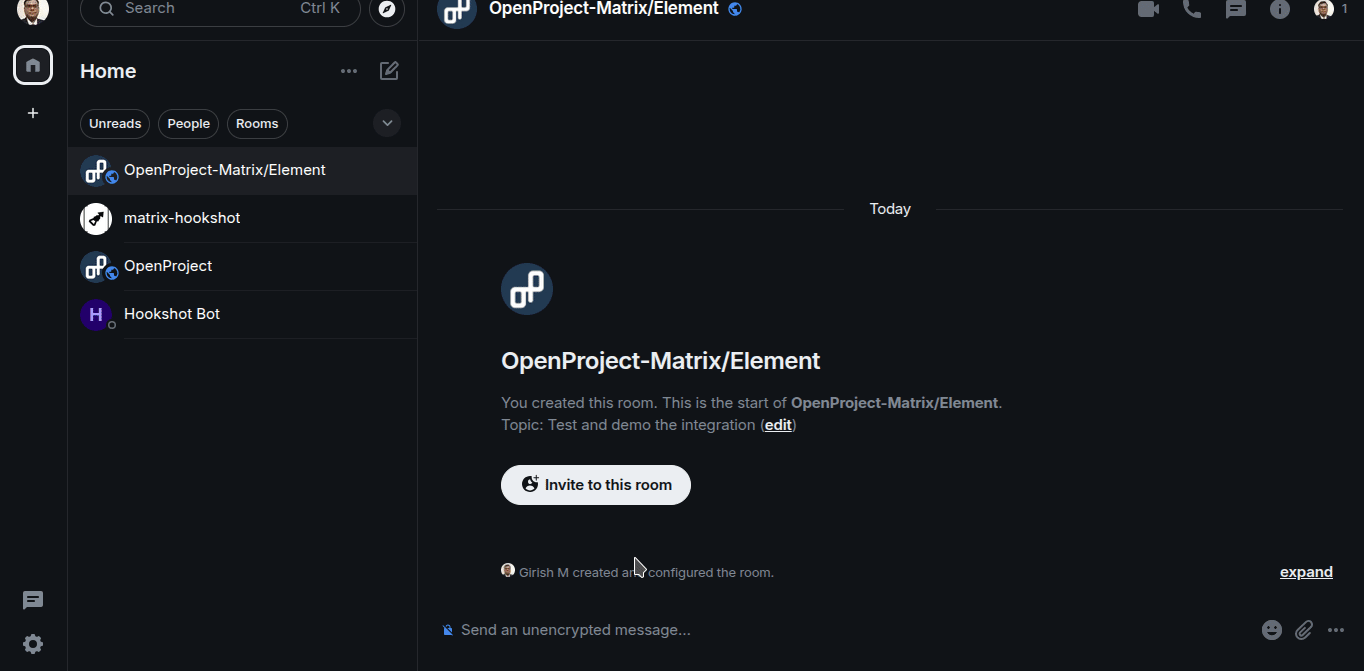Viewport: 1364px width, 671px height.
Task: Click the compose new chat icon
Action: (x=389, y=71)
